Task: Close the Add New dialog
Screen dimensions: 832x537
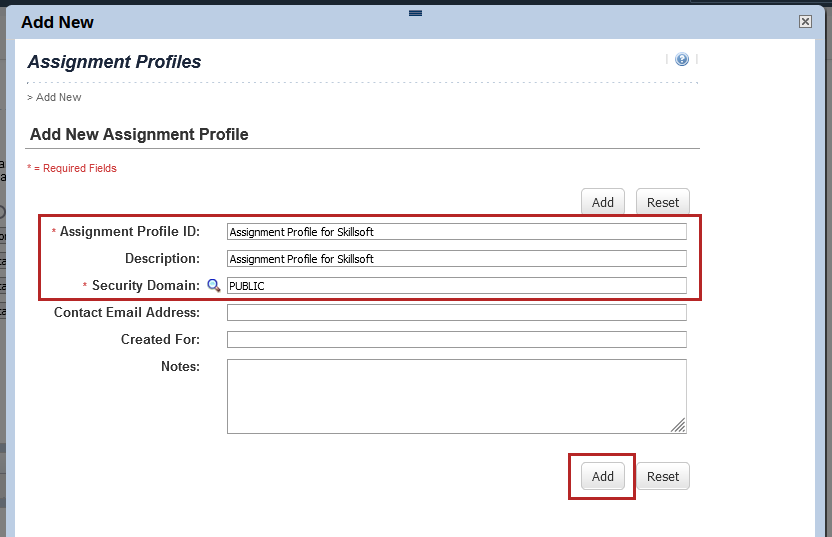Action: pos(805,21)
